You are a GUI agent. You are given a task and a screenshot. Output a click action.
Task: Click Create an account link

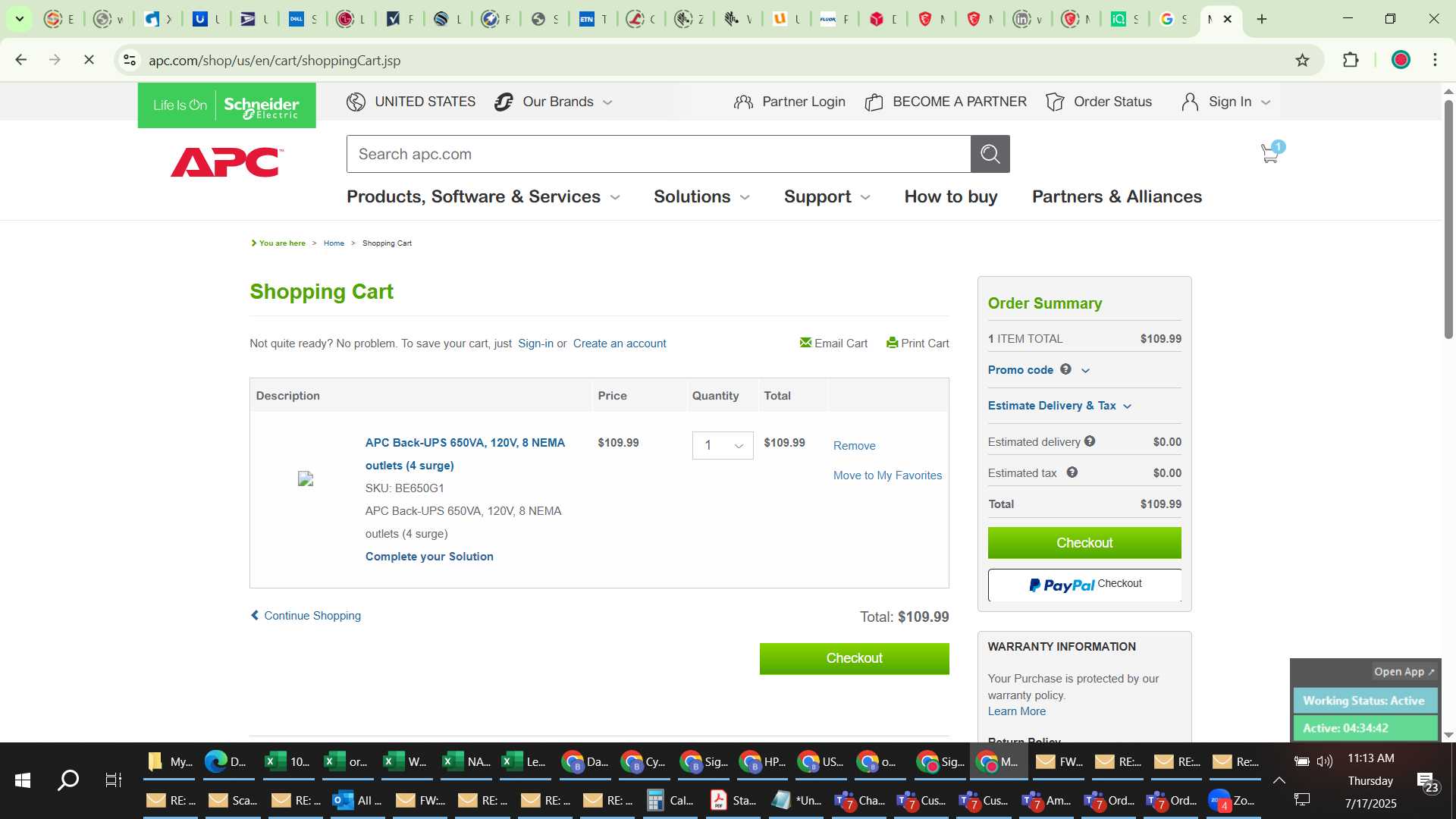pos(620,344)
